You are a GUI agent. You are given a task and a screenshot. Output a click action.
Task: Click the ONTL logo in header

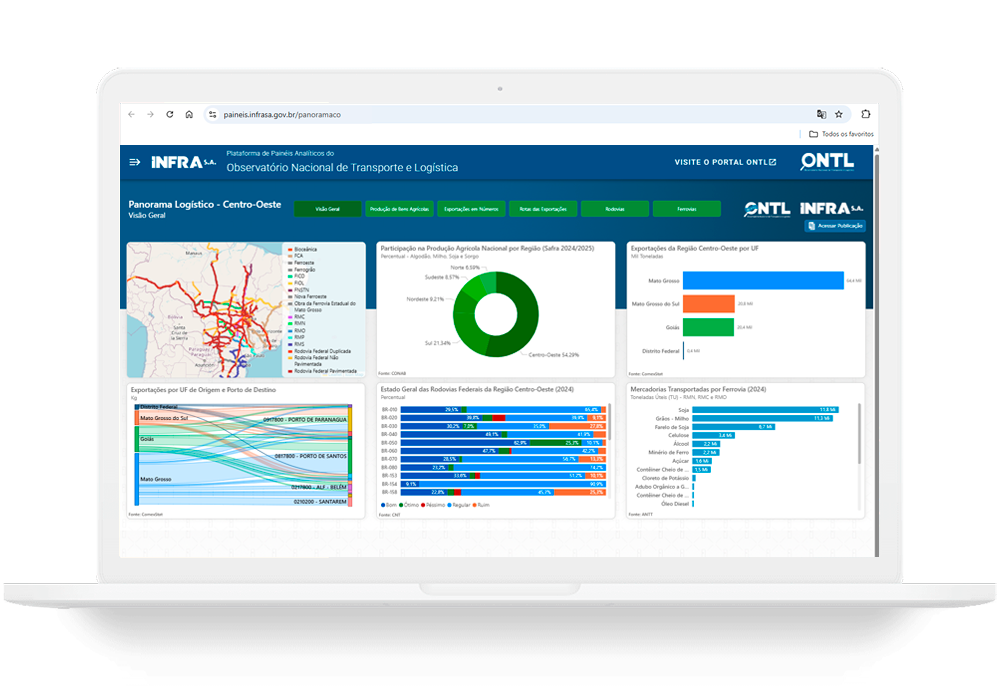[x=827, y=162]
